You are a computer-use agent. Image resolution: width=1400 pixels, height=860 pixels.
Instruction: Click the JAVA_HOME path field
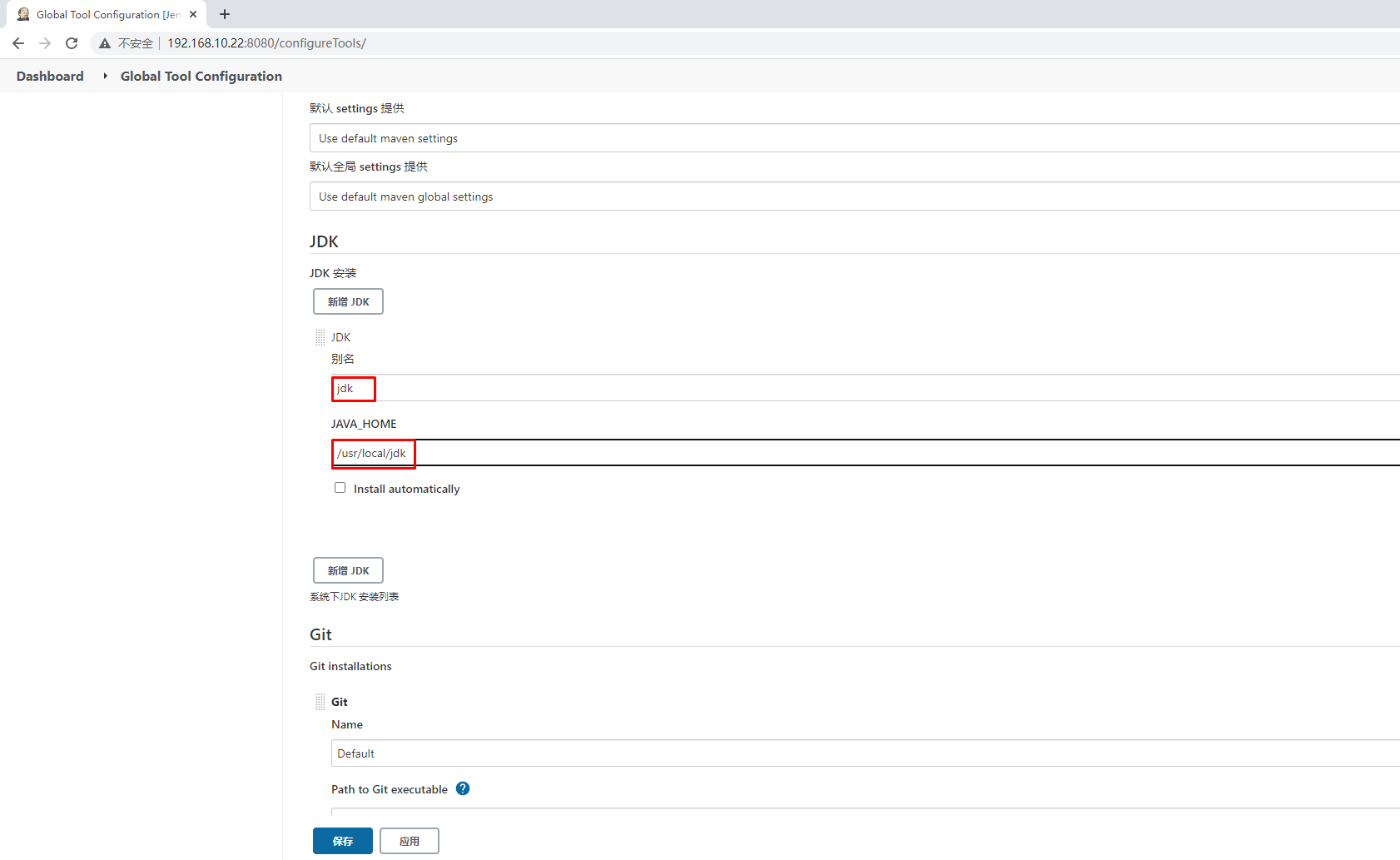[832, 453]
